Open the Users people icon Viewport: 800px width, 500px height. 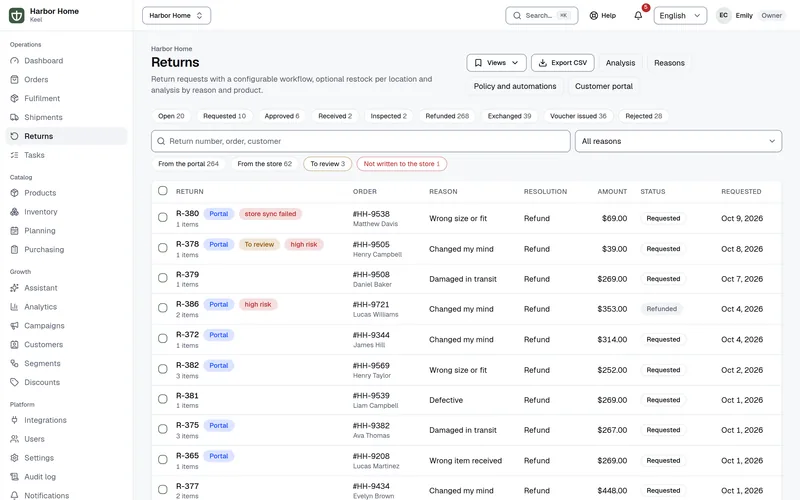pyautogui.click(x=14, y=439)
